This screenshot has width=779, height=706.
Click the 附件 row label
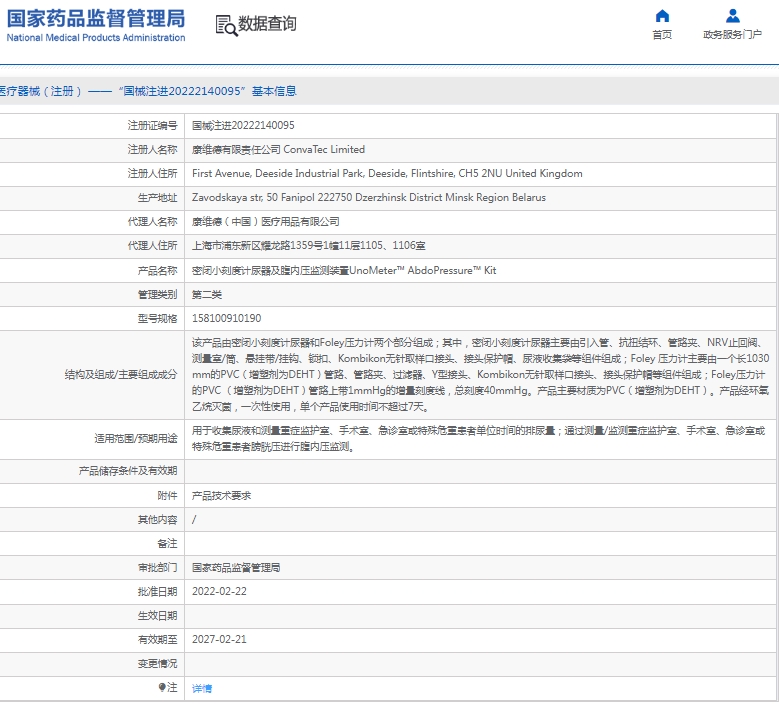(x=167, y=495)
